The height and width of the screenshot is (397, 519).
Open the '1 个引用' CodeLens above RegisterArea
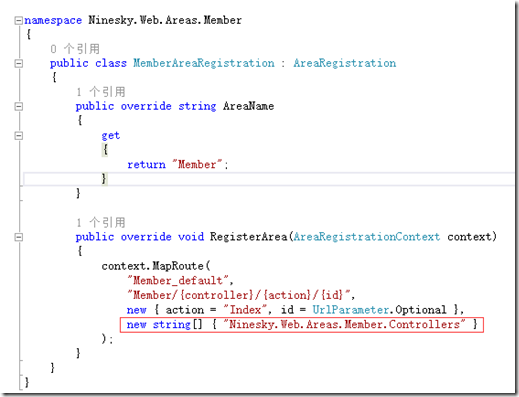101,222
